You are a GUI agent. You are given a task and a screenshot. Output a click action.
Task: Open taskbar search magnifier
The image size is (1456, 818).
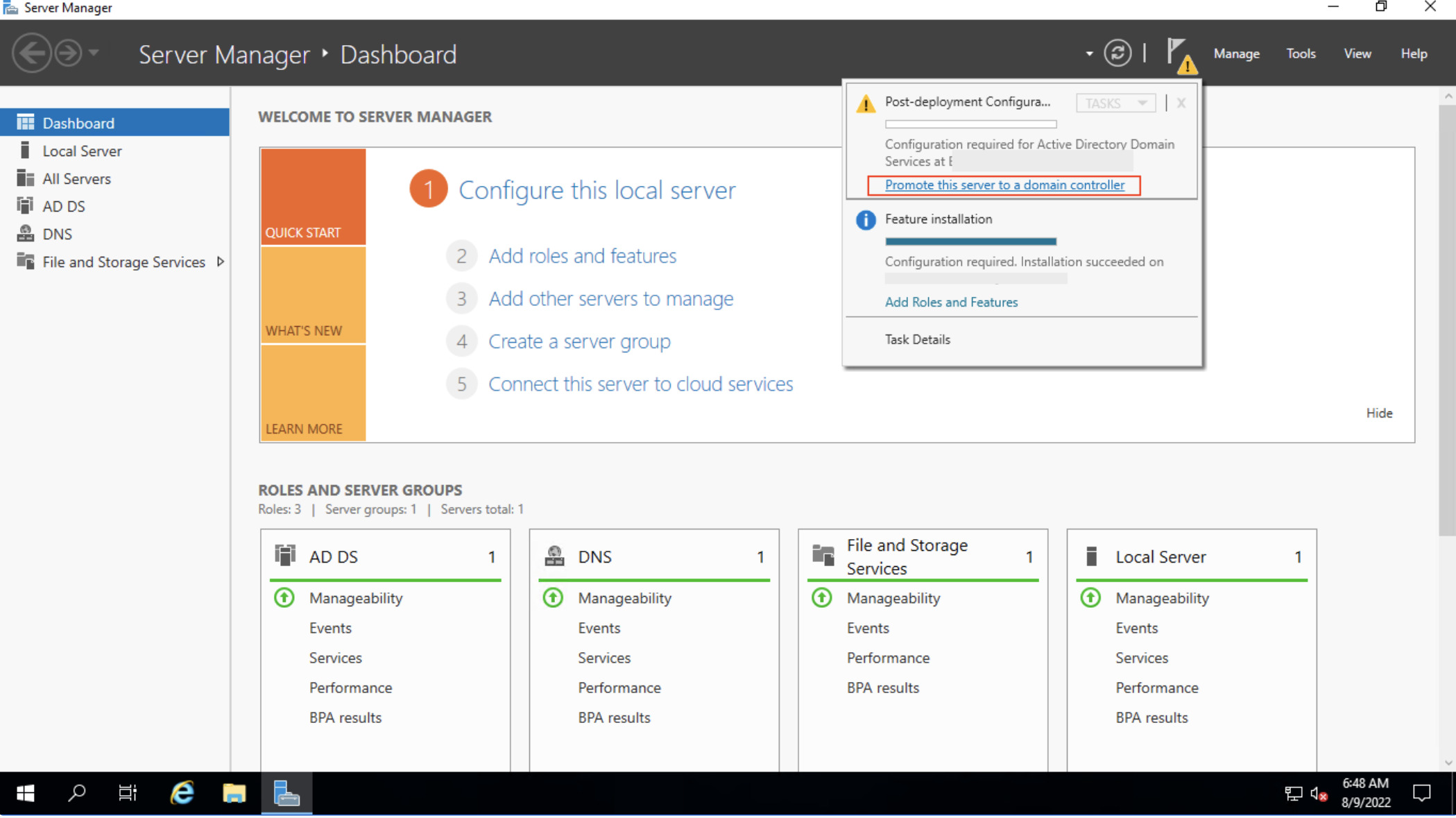(x=77, y=793)
